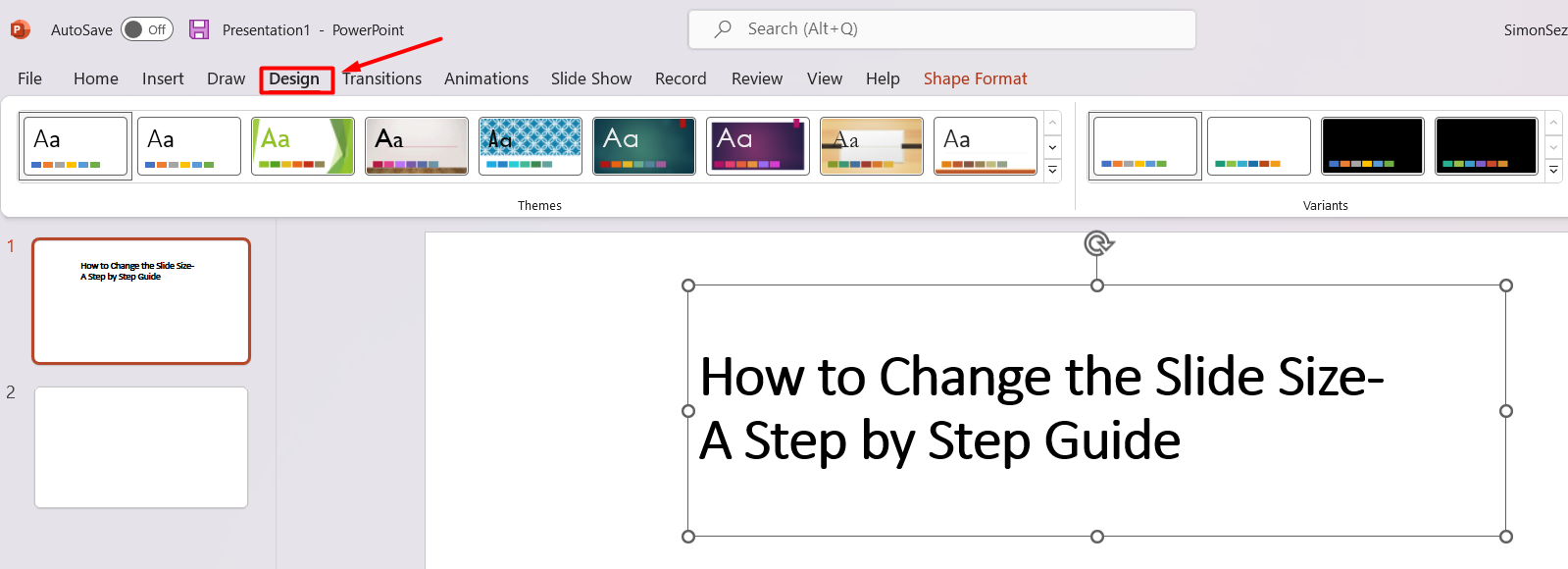Expand the Themes gallery More arrow
The height and width of the screenshot is (569, 1568).
(1052, 171)
